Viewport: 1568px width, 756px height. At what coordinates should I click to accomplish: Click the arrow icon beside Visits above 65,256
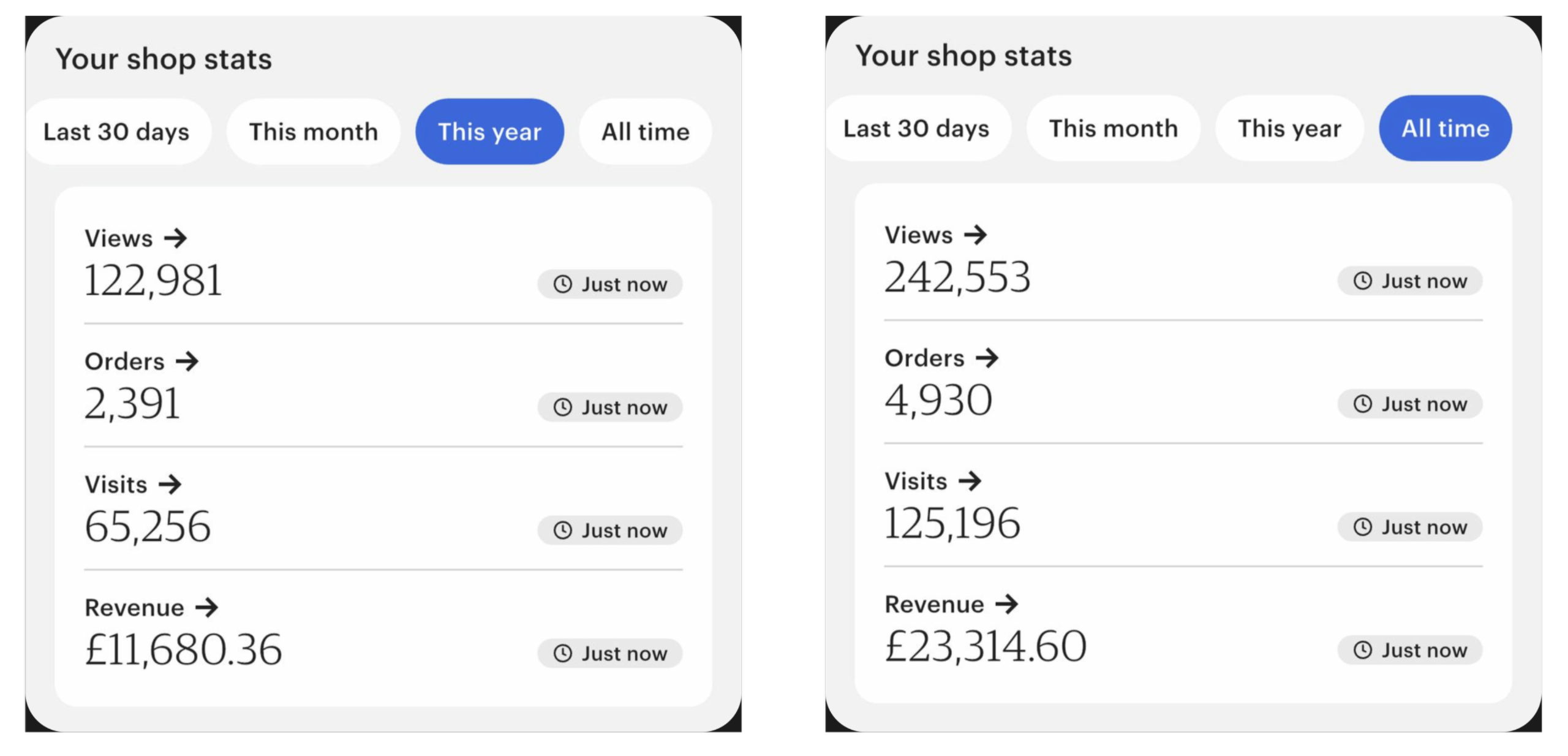coord(170,485)
